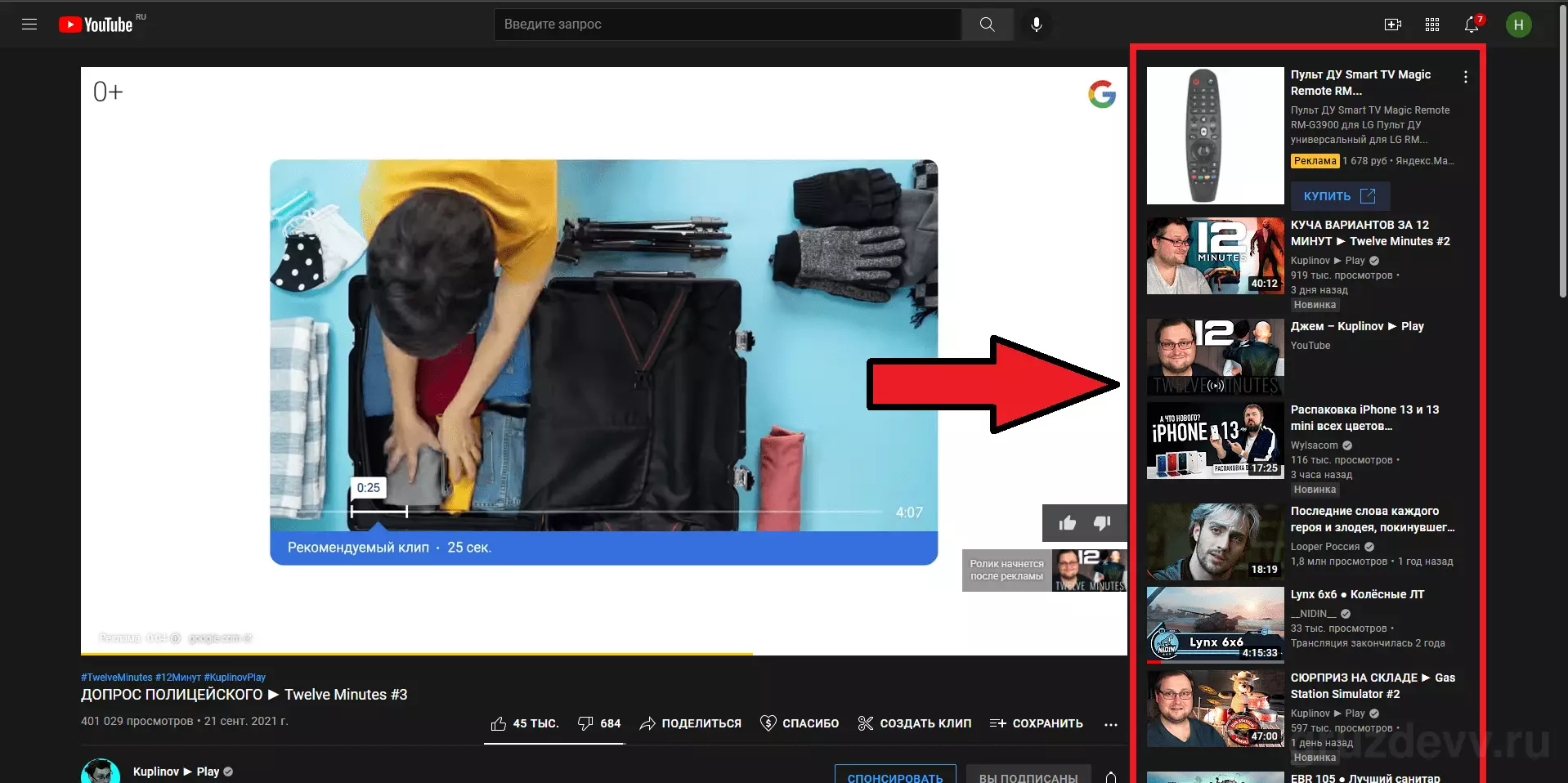1568x783 pixels.
Task: Play Gas Station Simulator #2 thumbnail
Action: tap(1216, 709)
